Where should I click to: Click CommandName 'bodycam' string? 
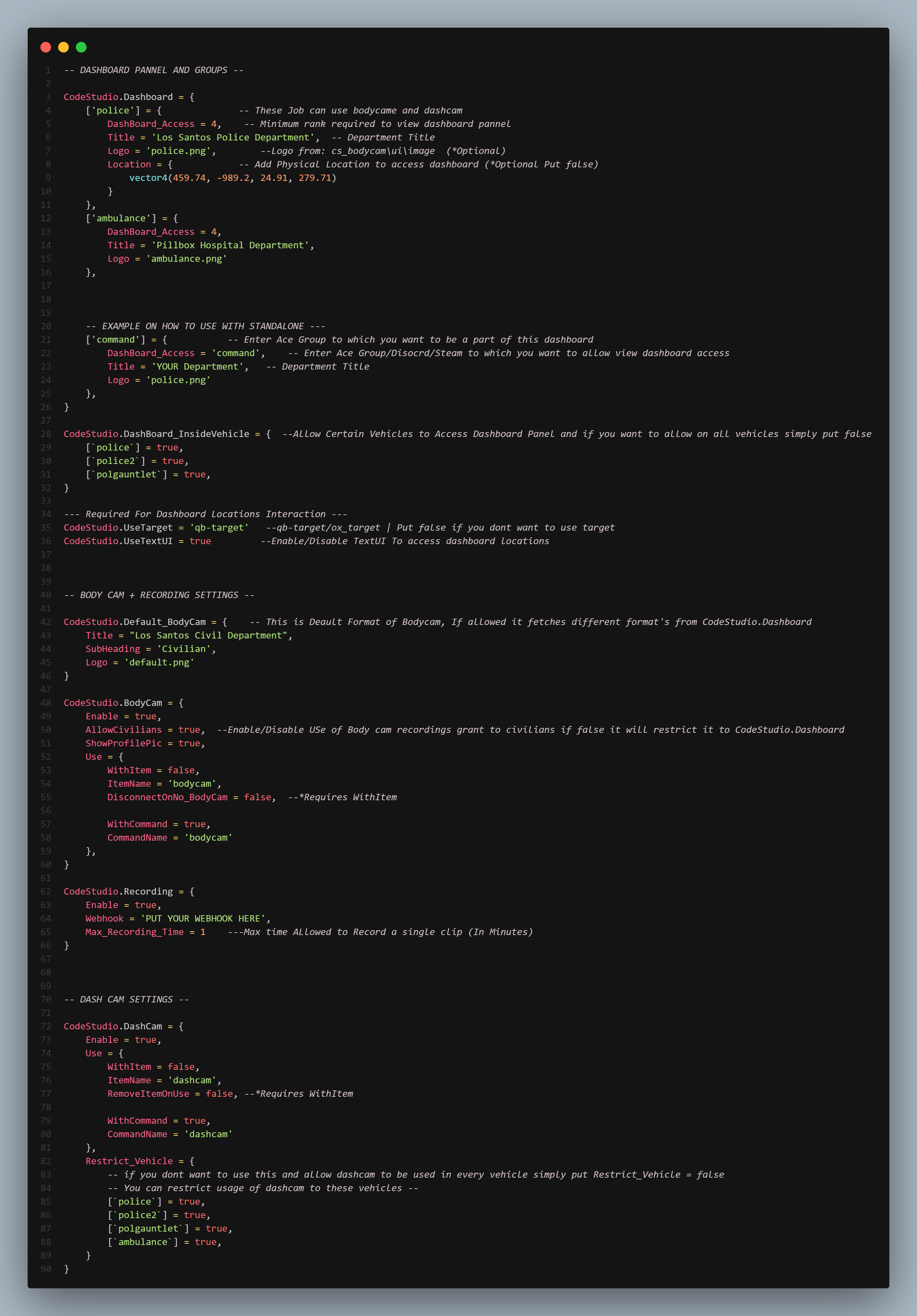pos(208,838)
